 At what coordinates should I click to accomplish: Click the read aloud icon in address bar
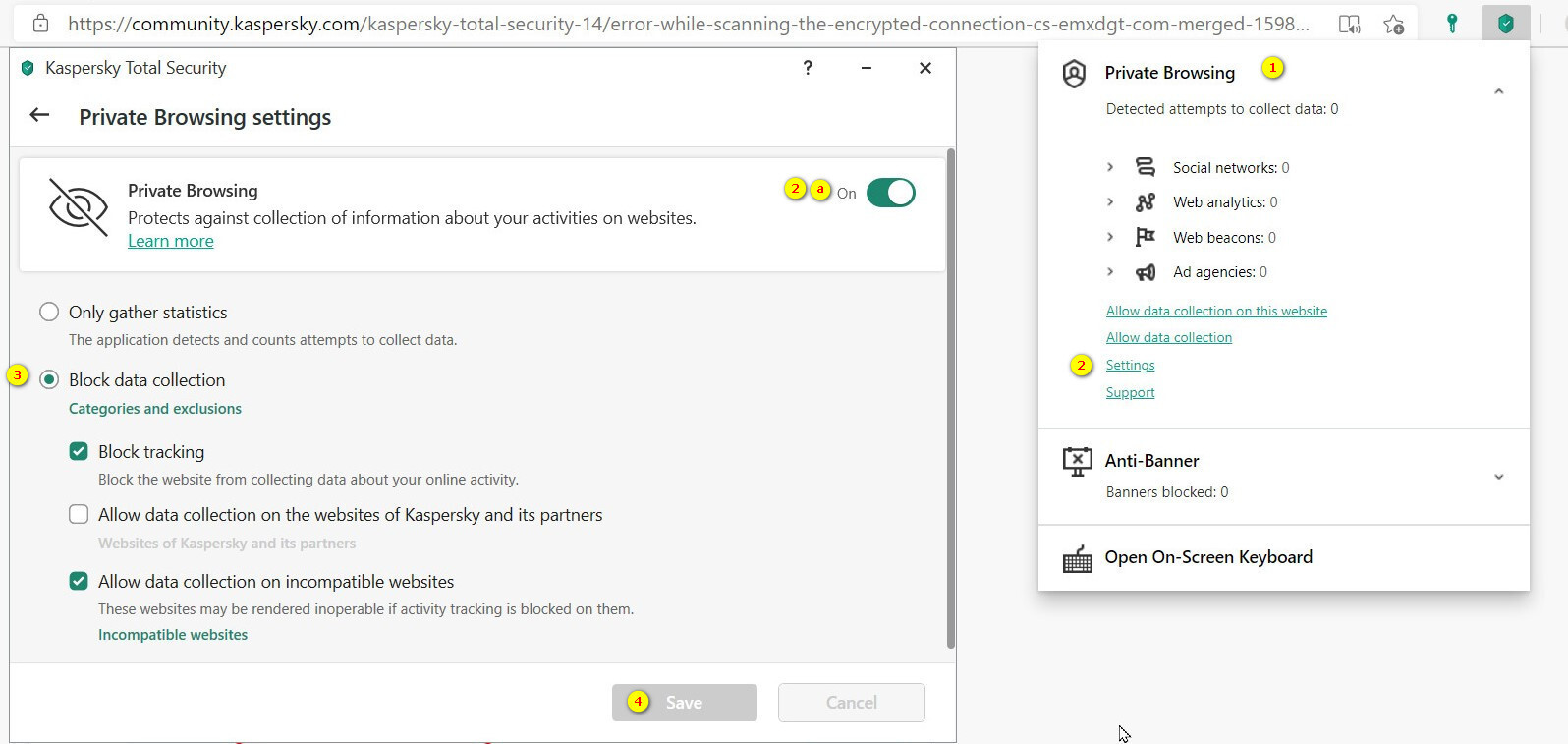coord(1350,25)
